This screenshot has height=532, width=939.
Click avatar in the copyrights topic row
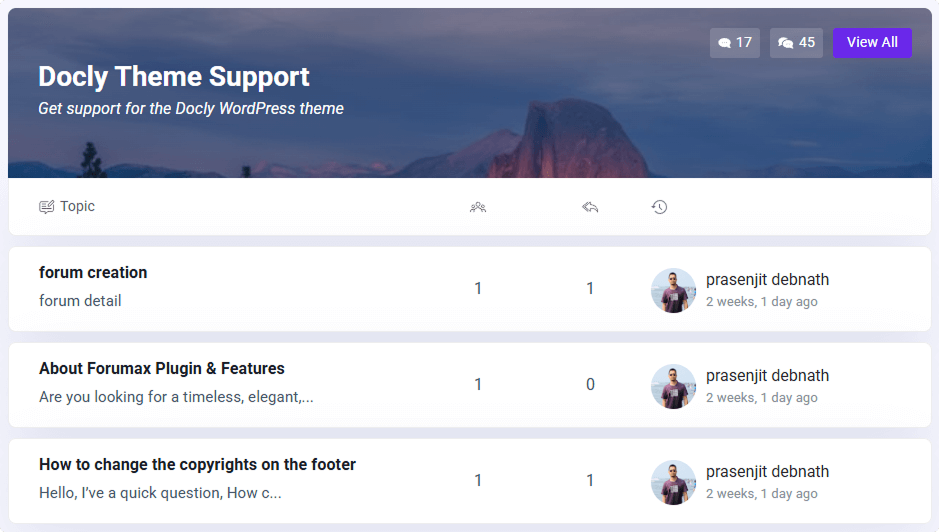pos(673,482)
